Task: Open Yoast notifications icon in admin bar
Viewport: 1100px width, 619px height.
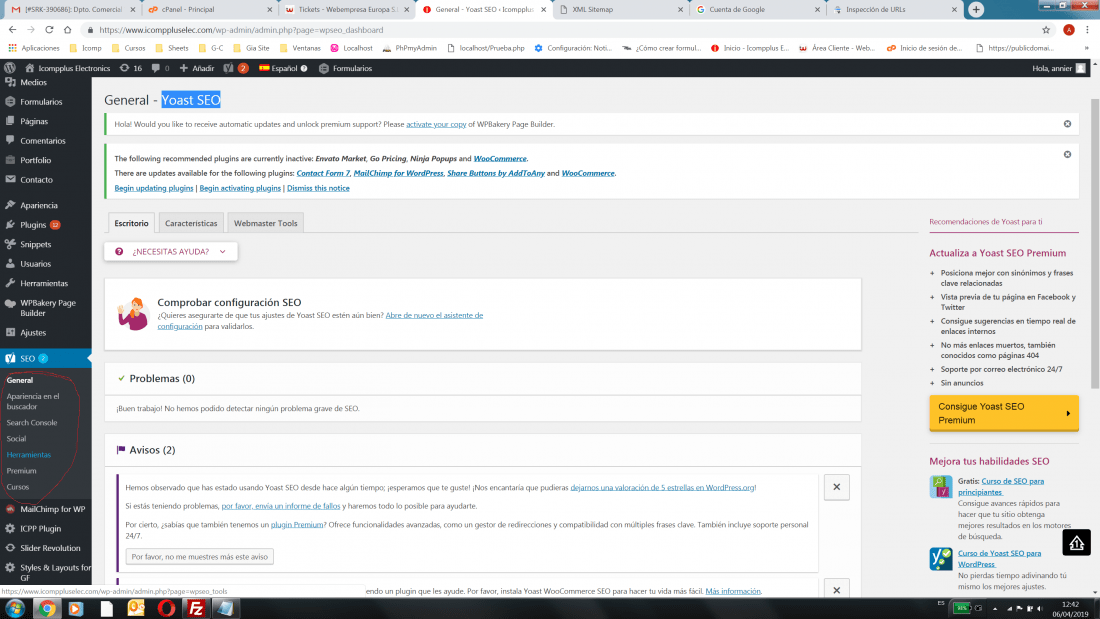Action: click(x=236, y=68)
